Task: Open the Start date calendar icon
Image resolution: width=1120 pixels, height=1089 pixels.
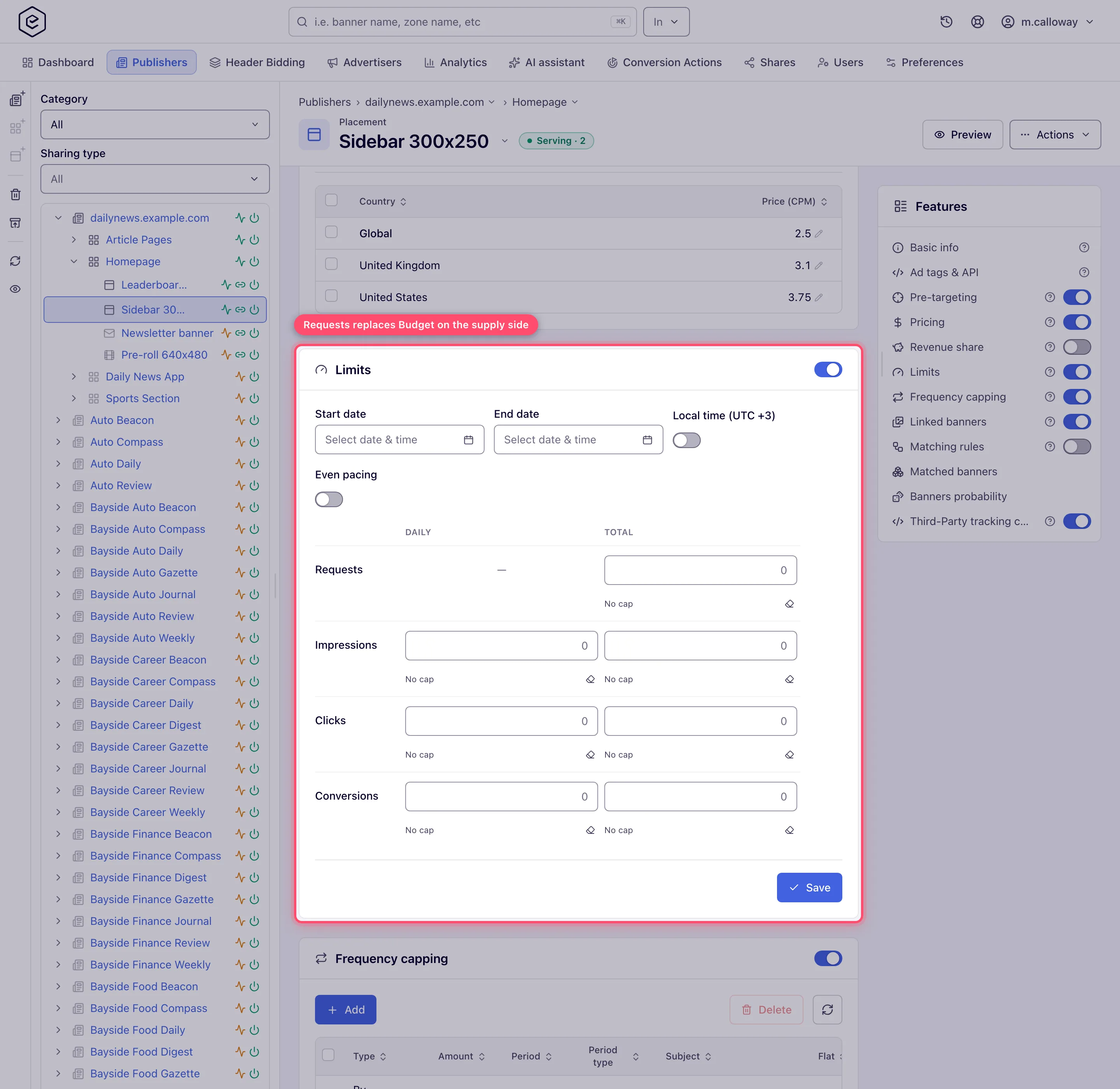Action: [x=469, y=440]
